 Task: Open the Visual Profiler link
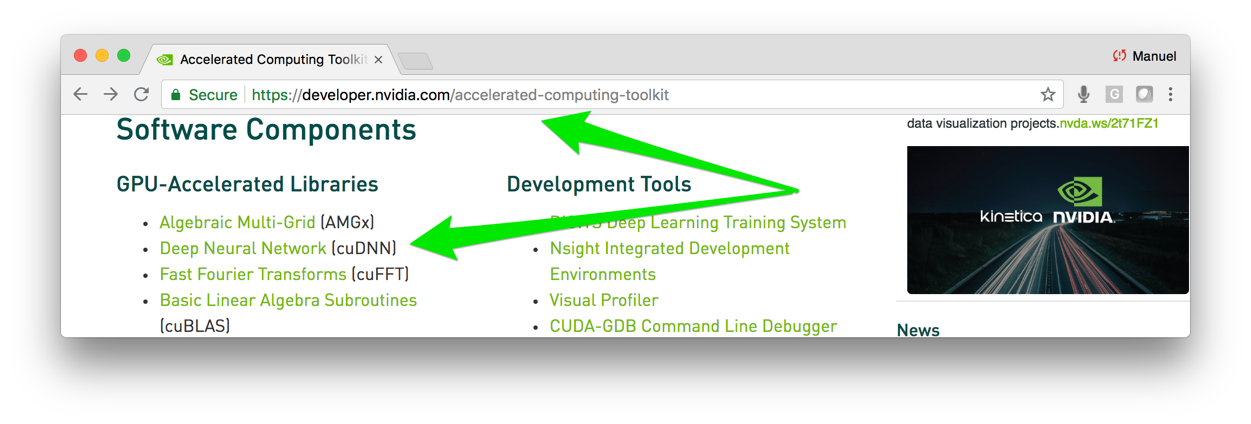[x=604, y=300]
